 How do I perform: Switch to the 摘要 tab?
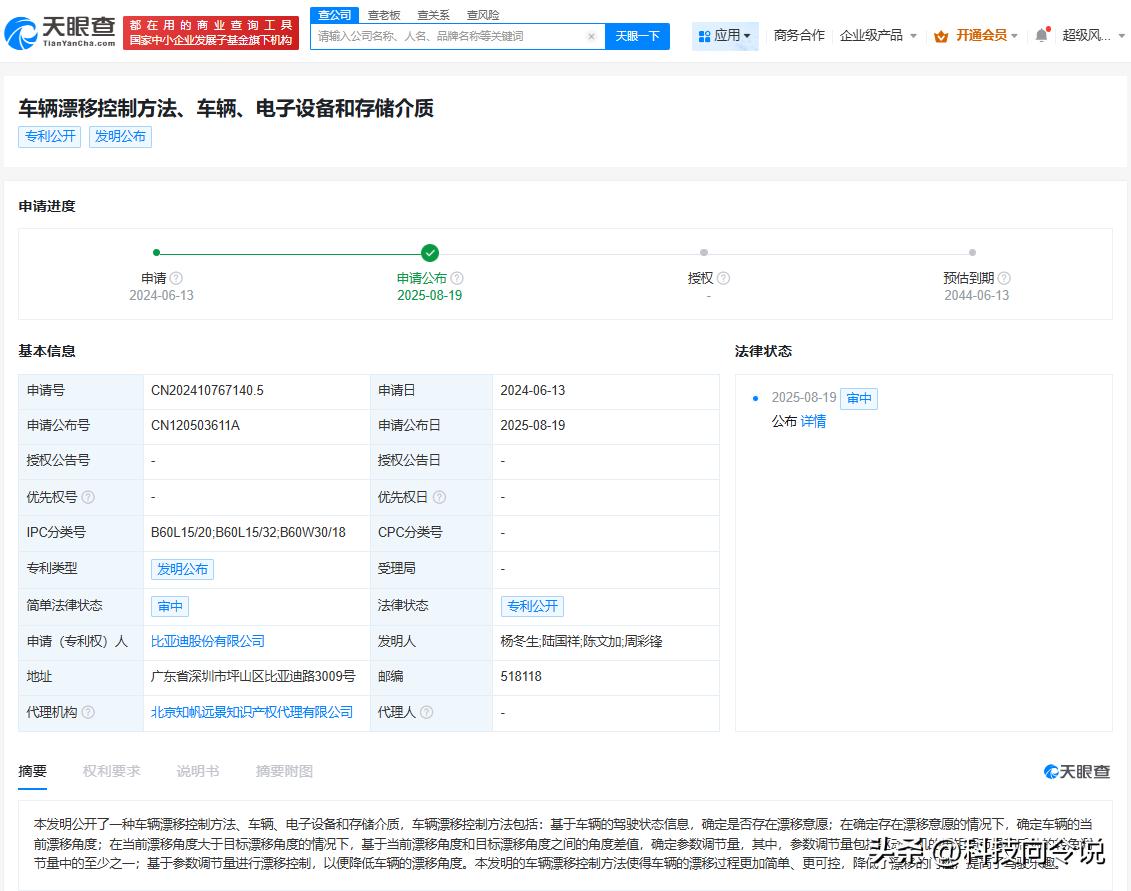click(x=32, y=771)
